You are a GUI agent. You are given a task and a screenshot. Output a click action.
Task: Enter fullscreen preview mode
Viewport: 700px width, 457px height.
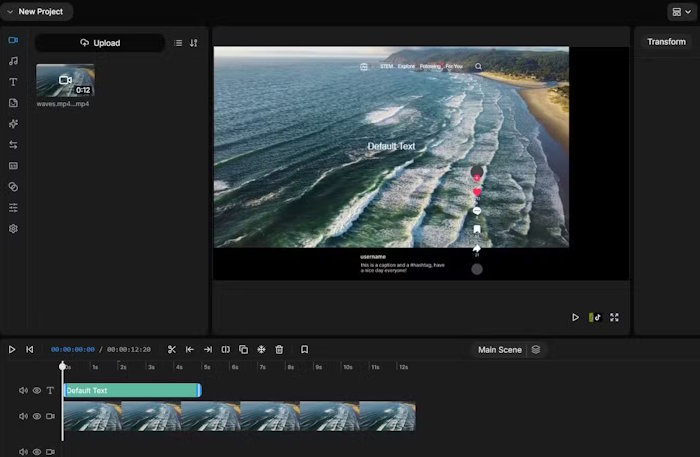point(615,317)
